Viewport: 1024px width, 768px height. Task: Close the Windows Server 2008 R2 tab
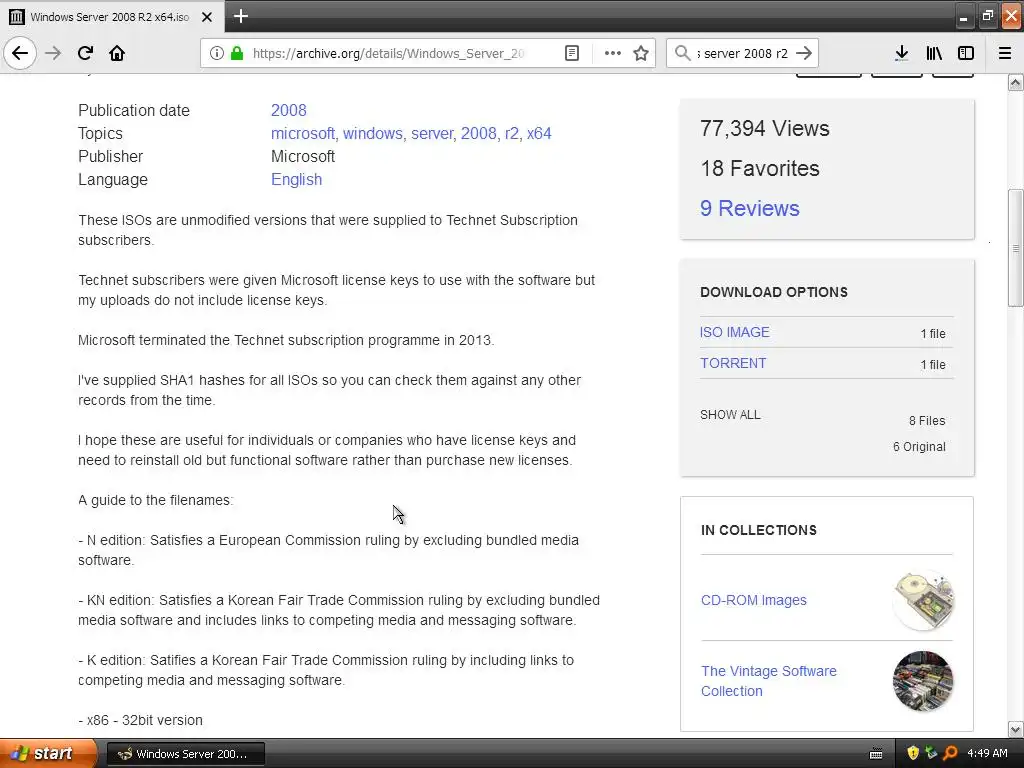click(x=206, y=17)
